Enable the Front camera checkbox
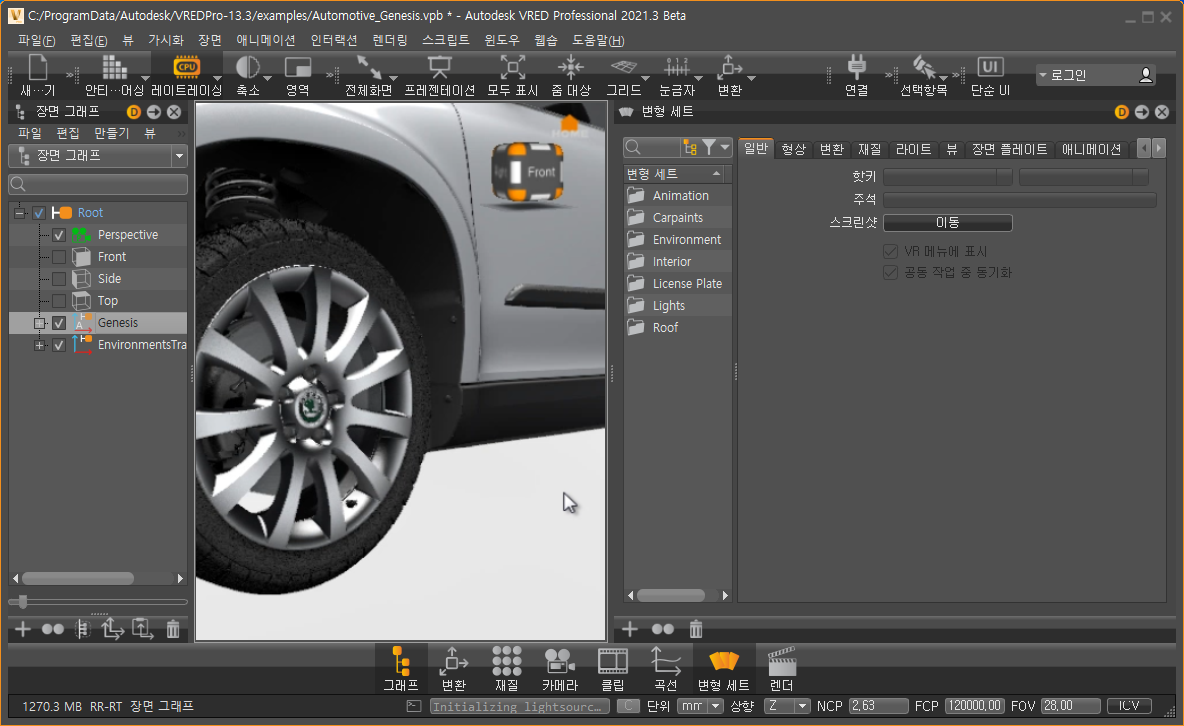 [59, 257]
